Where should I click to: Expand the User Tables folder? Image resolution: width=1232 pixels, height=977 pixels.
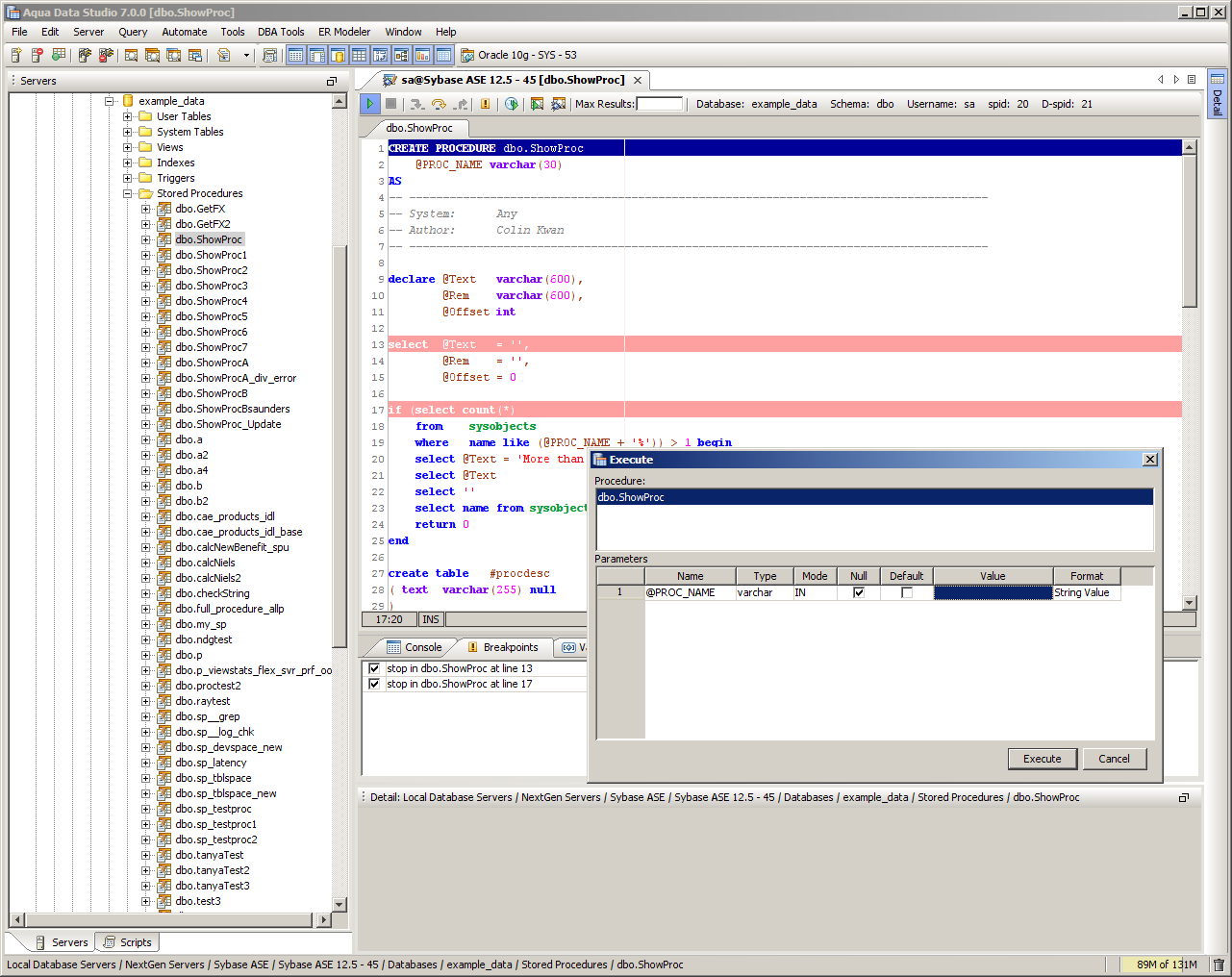[128, 116]
